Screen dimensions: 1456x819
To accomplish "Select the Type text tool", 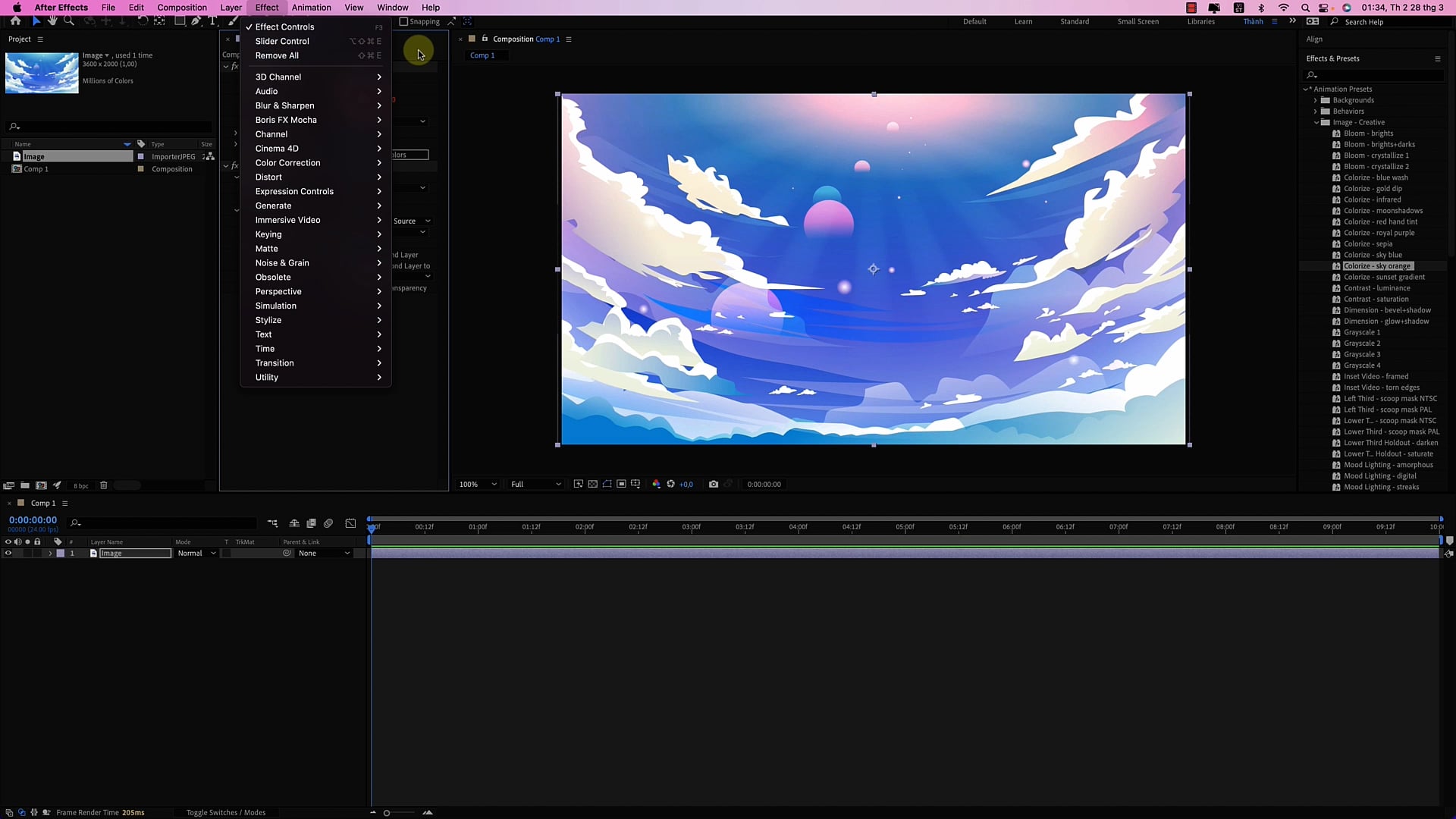I will (x=212, y=21).
